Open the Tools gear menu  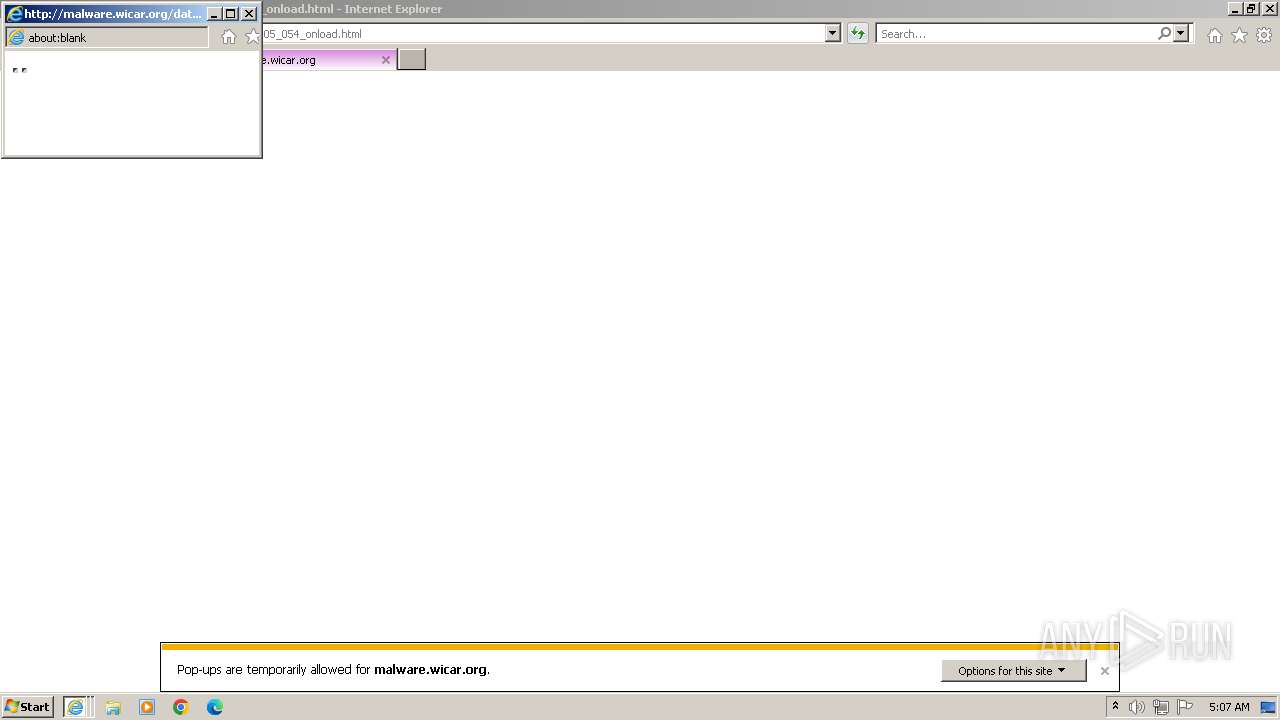(x=1264, y=35)
